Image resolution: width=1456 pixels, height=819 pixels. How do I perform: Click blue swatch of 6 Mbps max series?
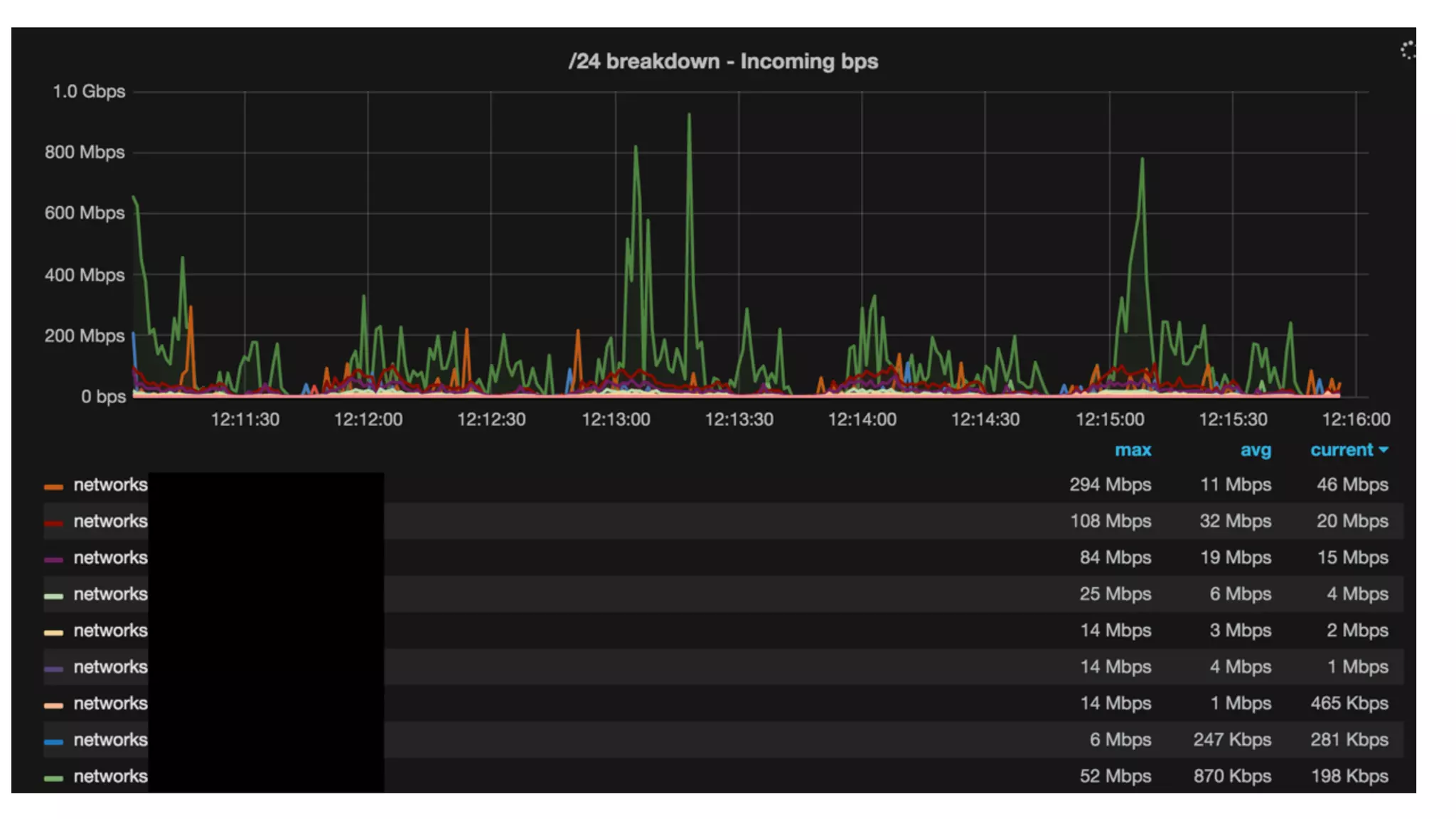[x=53, y=742]
